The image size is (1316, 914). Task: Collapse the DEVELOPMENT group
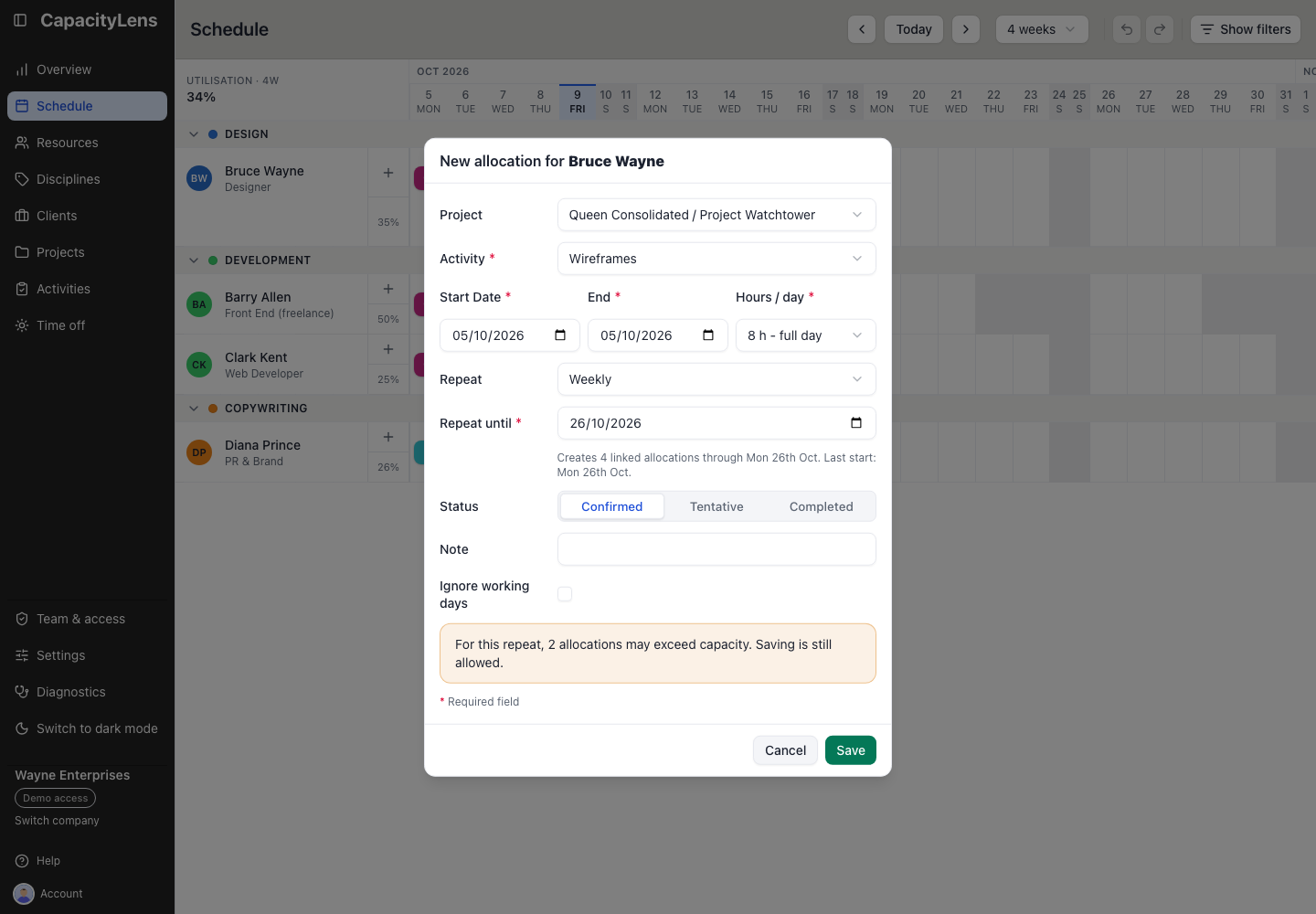pyautogui.click(x=194, y=260)
